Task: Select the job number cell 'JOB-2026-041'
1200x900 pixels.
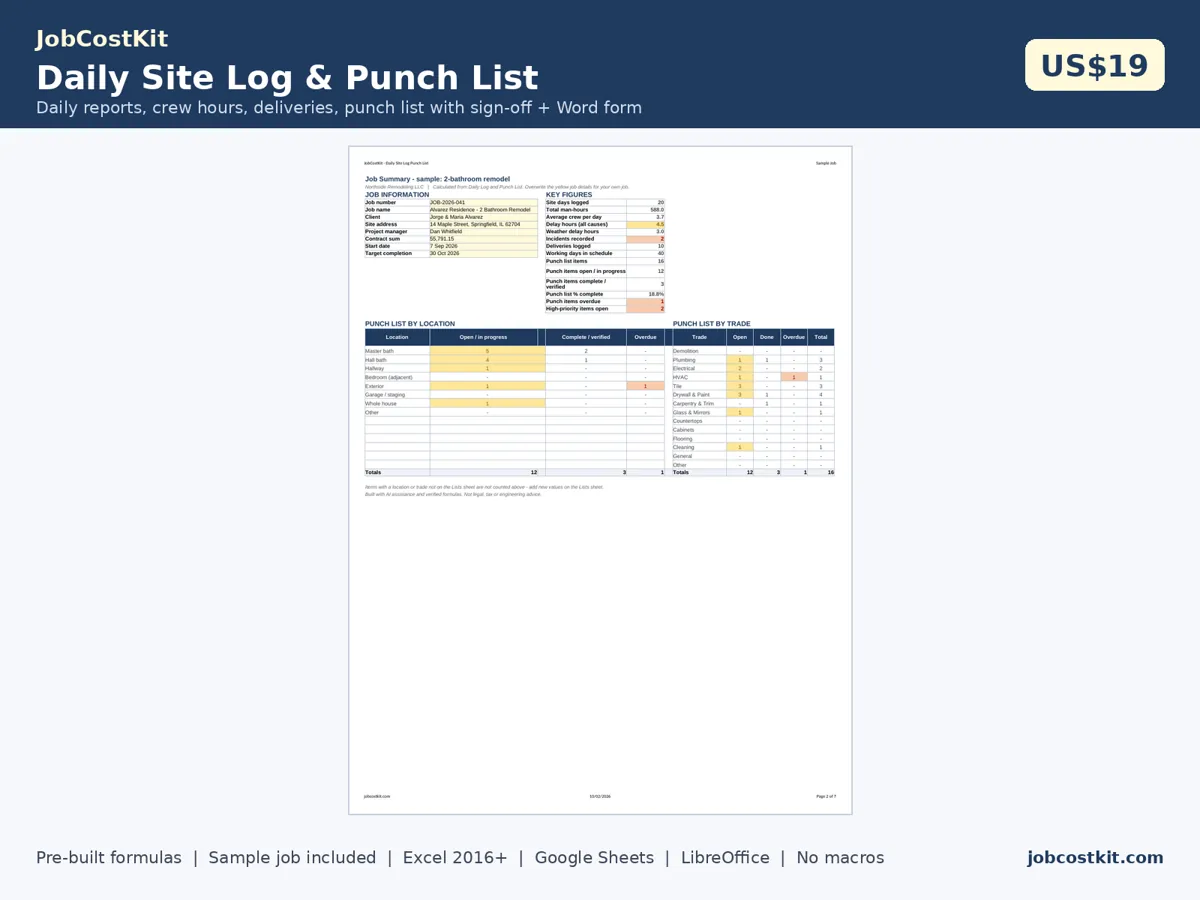Action: pos(483,202)
